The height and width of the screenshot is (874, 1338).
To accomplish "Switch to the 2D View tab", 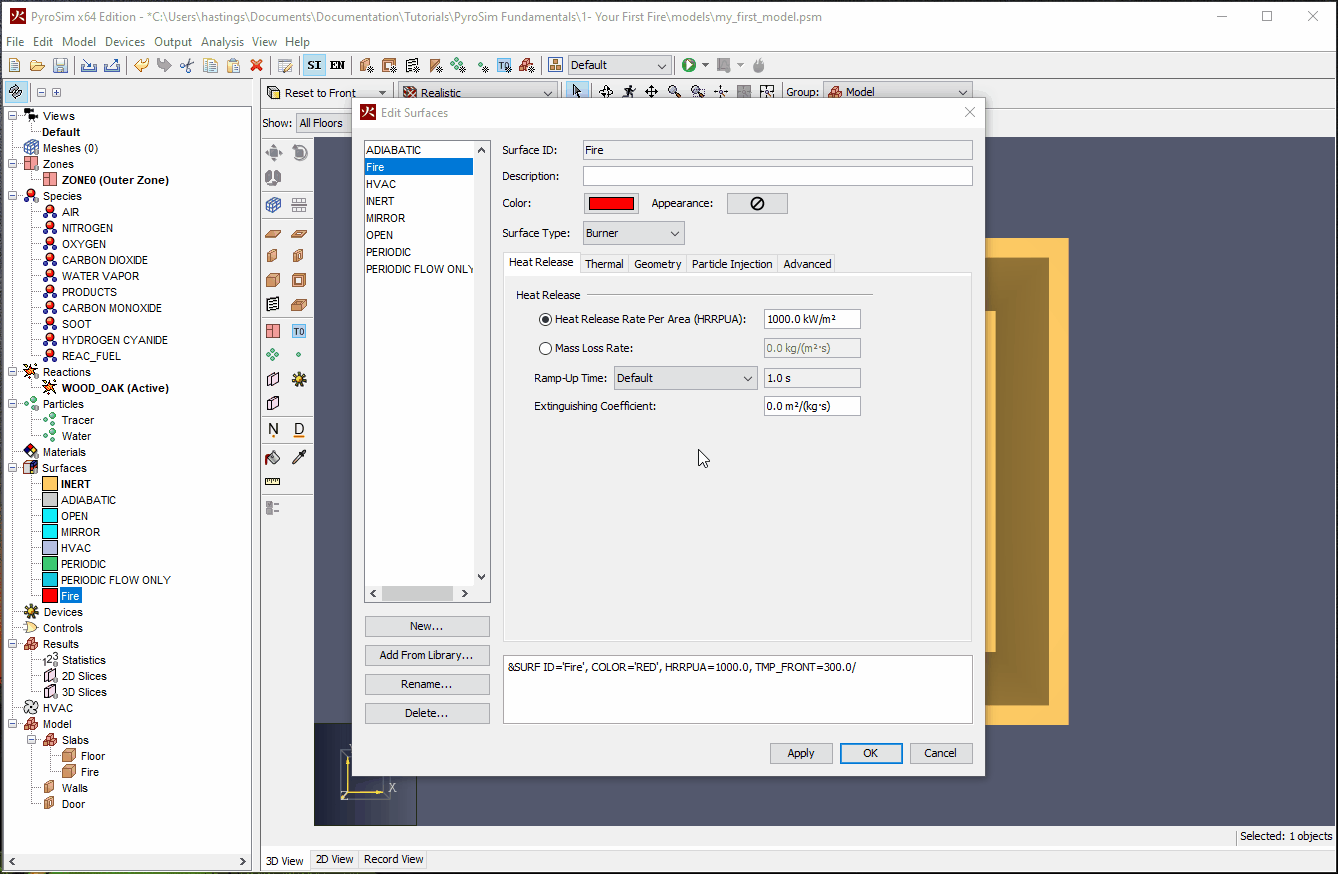I will pos(334,859).
